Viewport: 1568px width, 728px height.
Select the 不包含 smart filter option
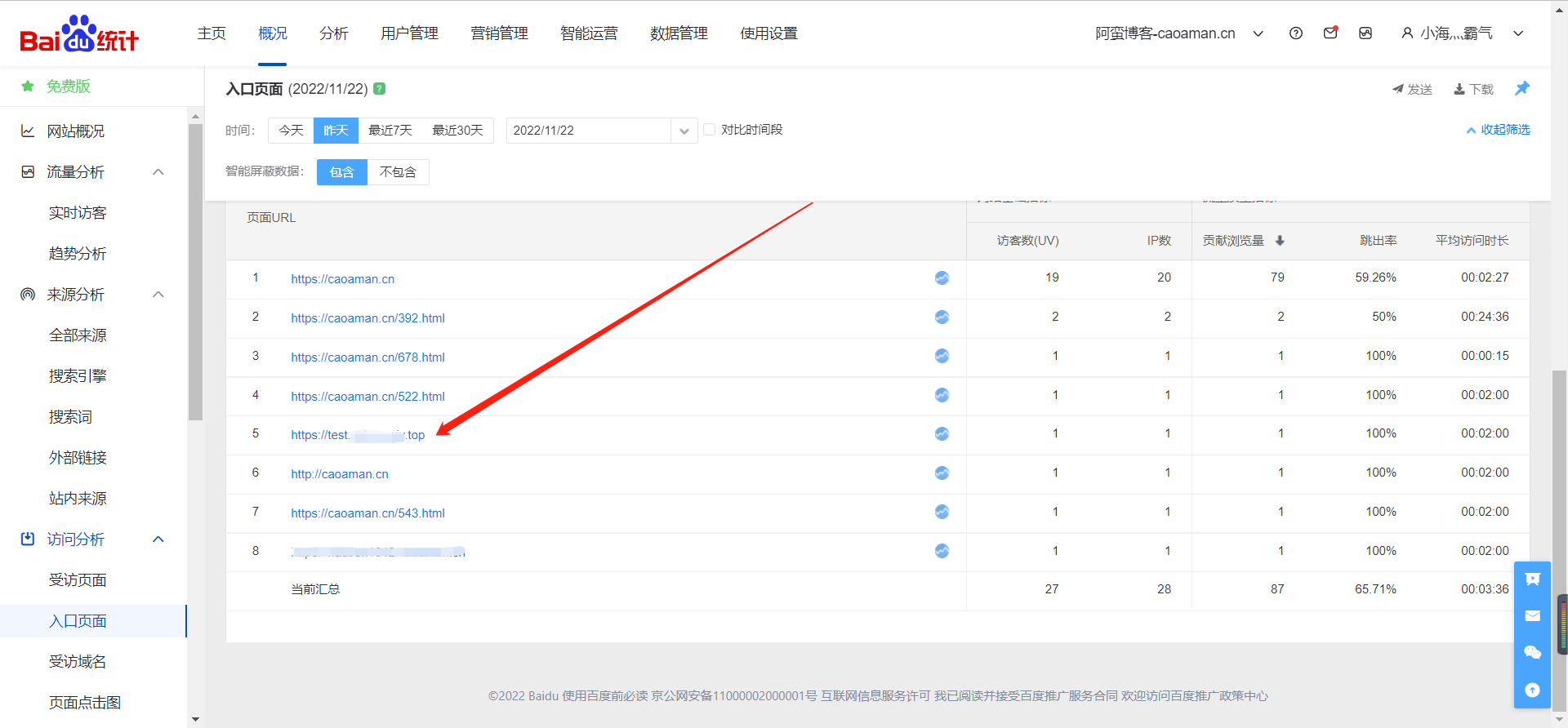coord(398,172)
